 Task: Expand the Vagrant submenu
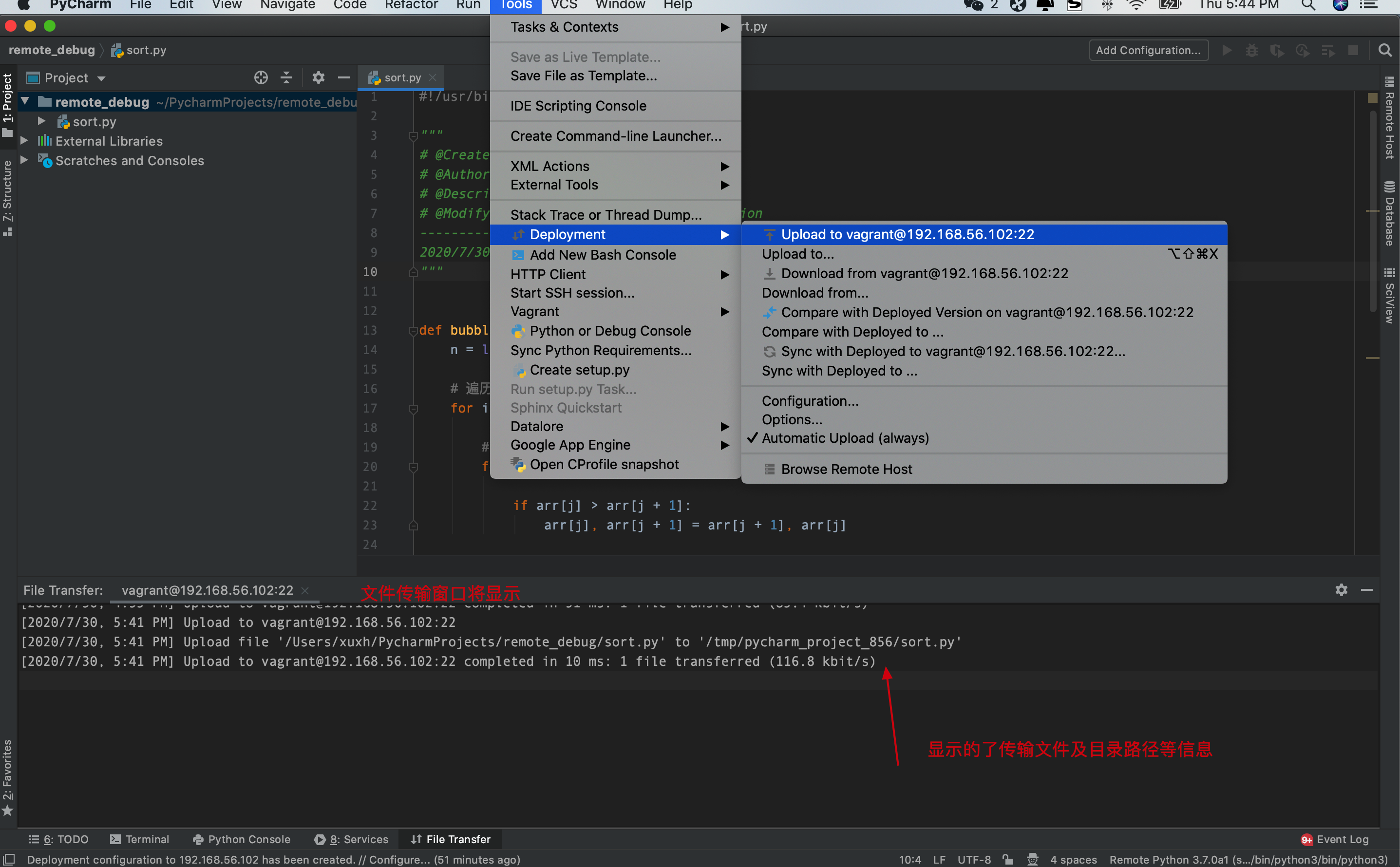pos(616,311)
